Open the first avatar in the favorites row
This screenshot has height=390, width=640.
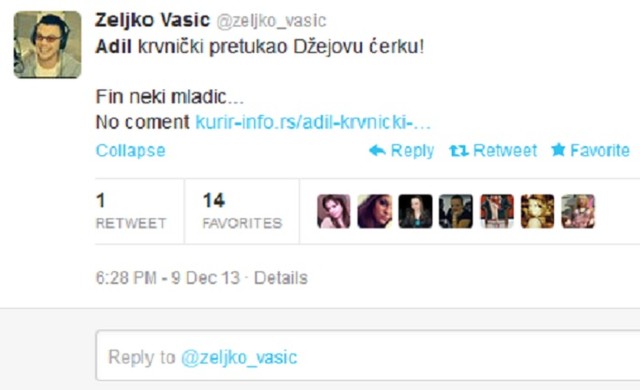[x=334, y=211]
